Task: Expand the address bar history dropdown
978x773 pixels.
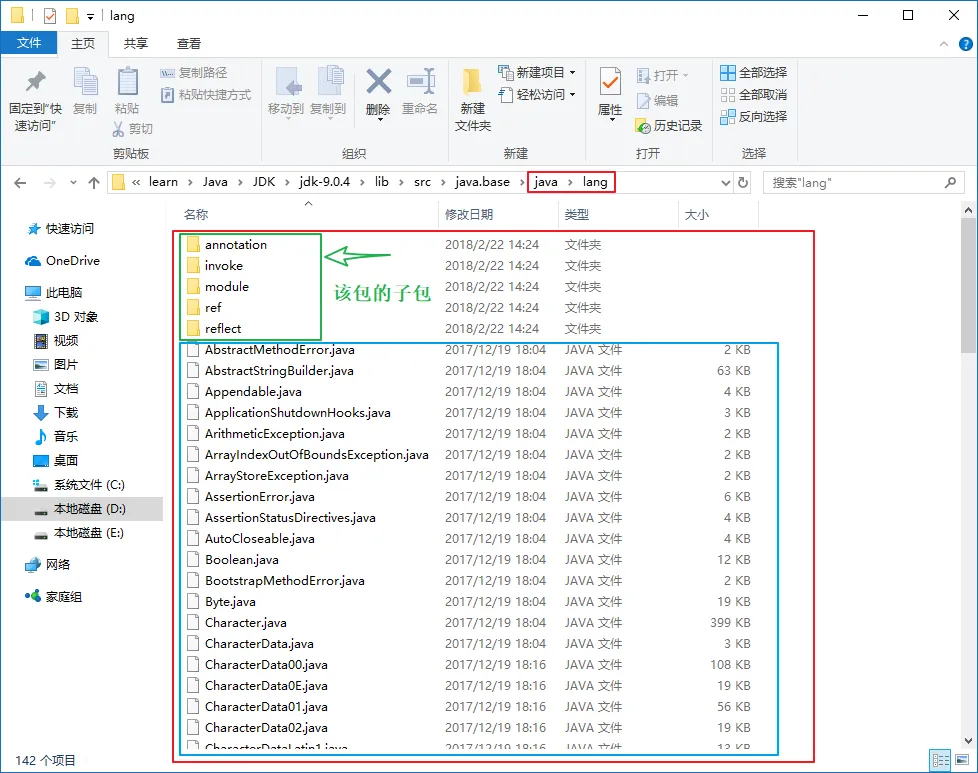Action: click(726, 183)
